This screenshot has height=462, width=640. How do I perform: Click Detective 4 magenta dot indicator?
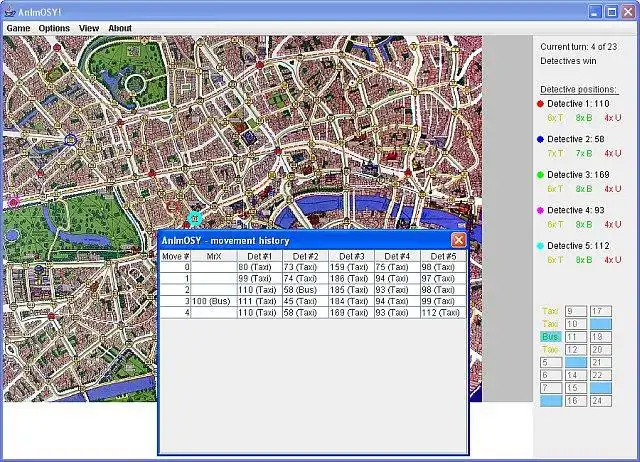click(541, 210)
